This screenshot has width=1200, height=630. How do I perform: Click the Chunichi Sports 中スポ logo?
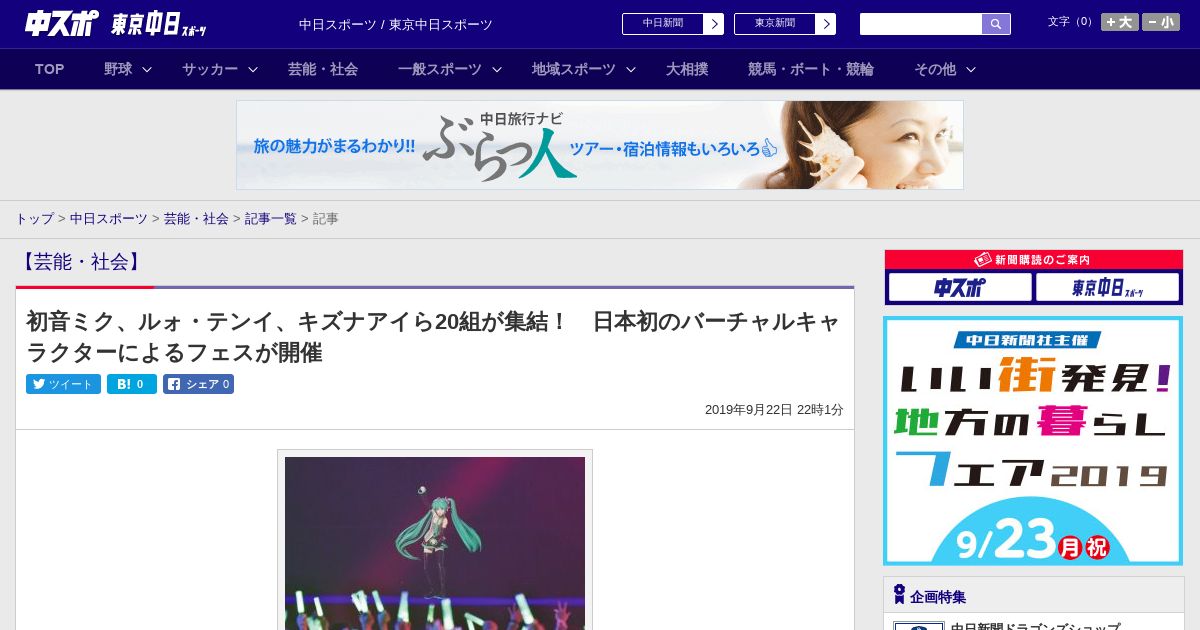(x=61, y=23)
